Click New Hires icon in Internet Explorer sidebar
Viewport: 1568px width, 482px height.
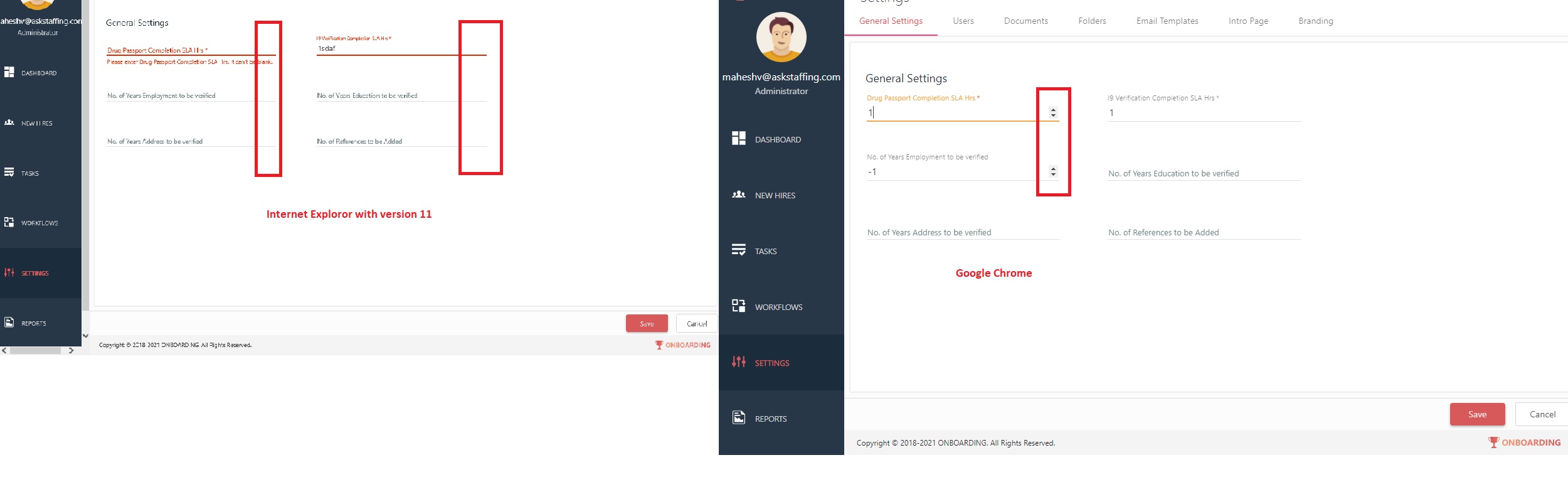point(9,122)
